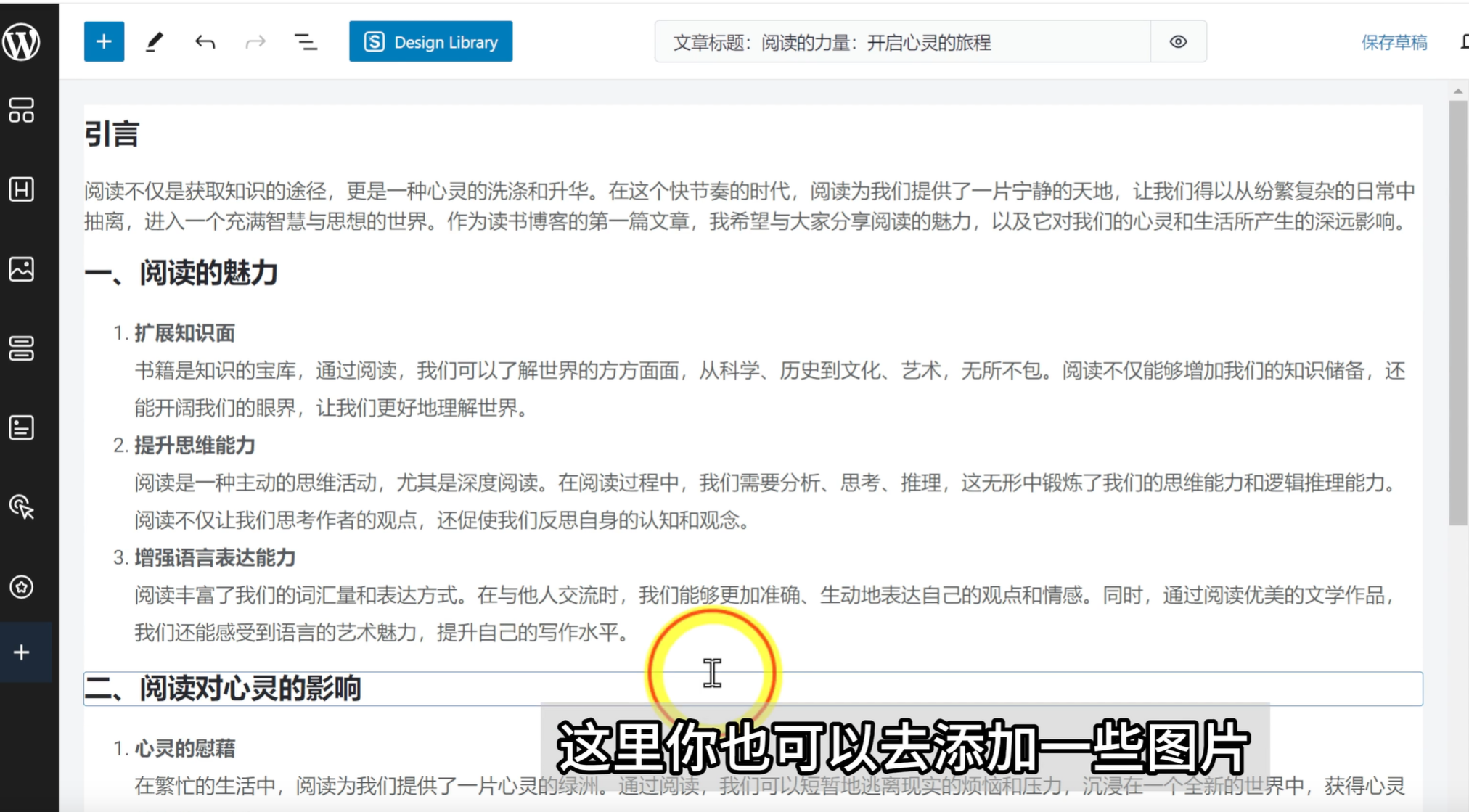Select the pencil edit tool

click(x=155, y=41)
